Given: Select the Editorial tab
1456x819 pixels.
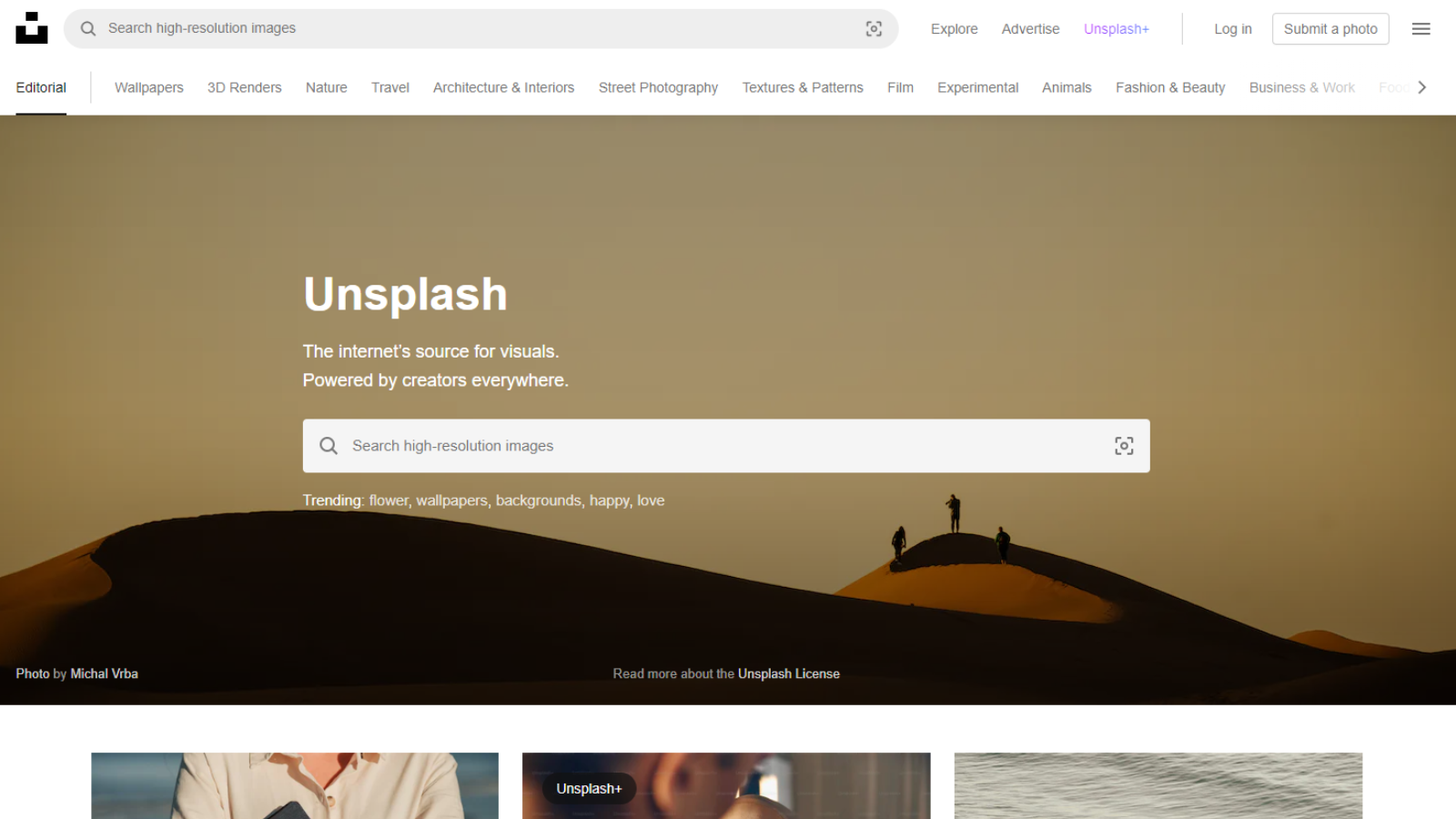Looking at the screenshot, I should coord(41,87).
